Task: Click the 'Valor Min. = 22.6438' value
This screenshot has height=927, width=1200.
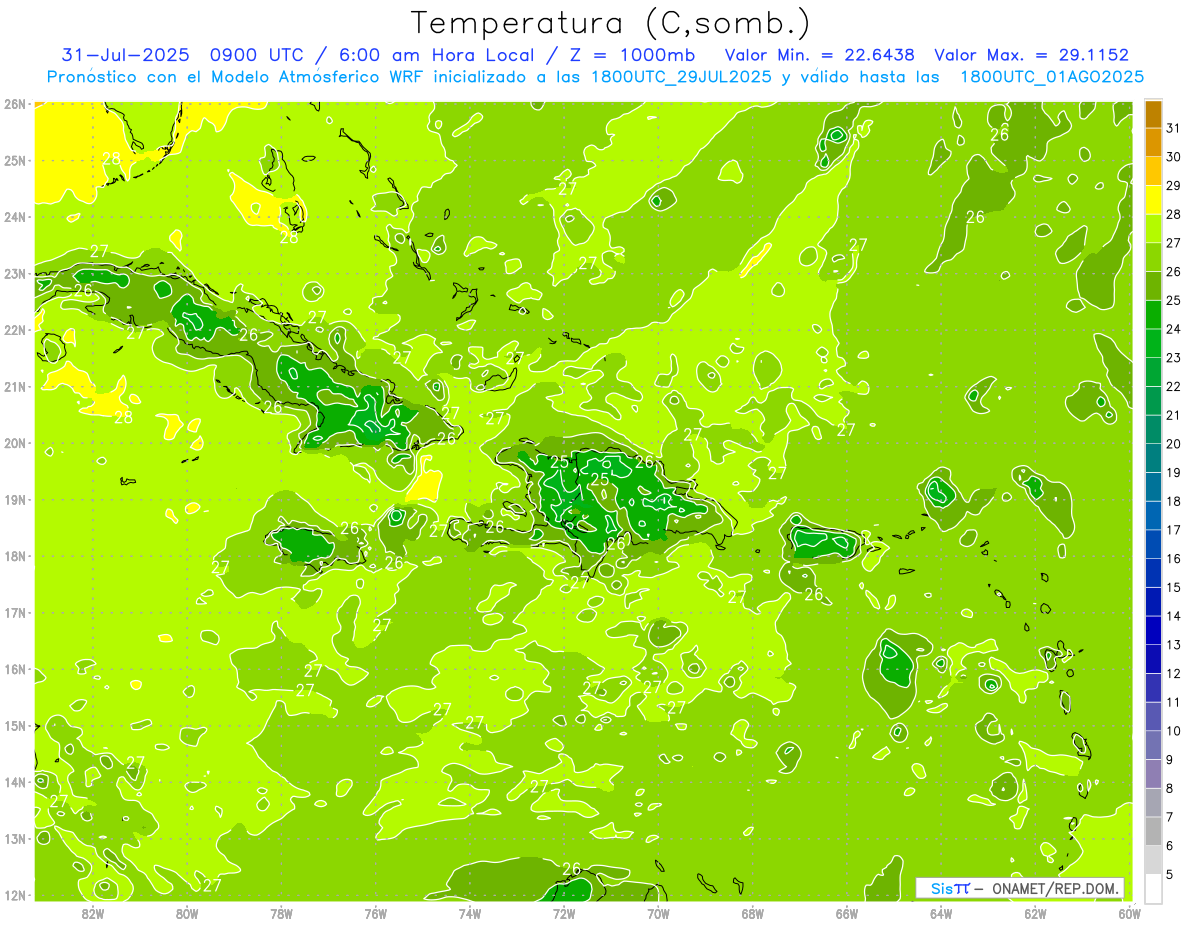Action: click(819, 55)
